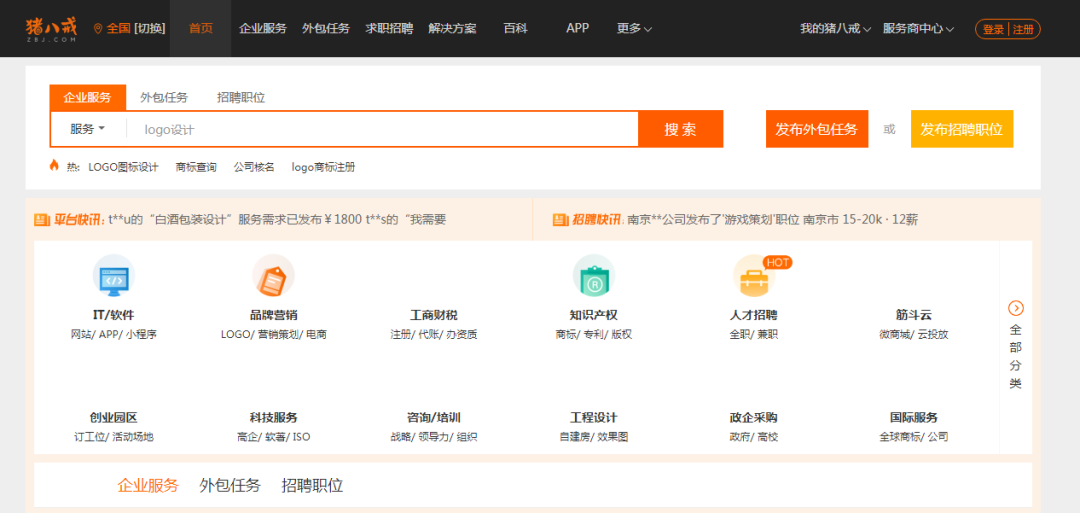
Task: Click hot search 商标查询
Action: pyautogui.click(x=196, y=167)
